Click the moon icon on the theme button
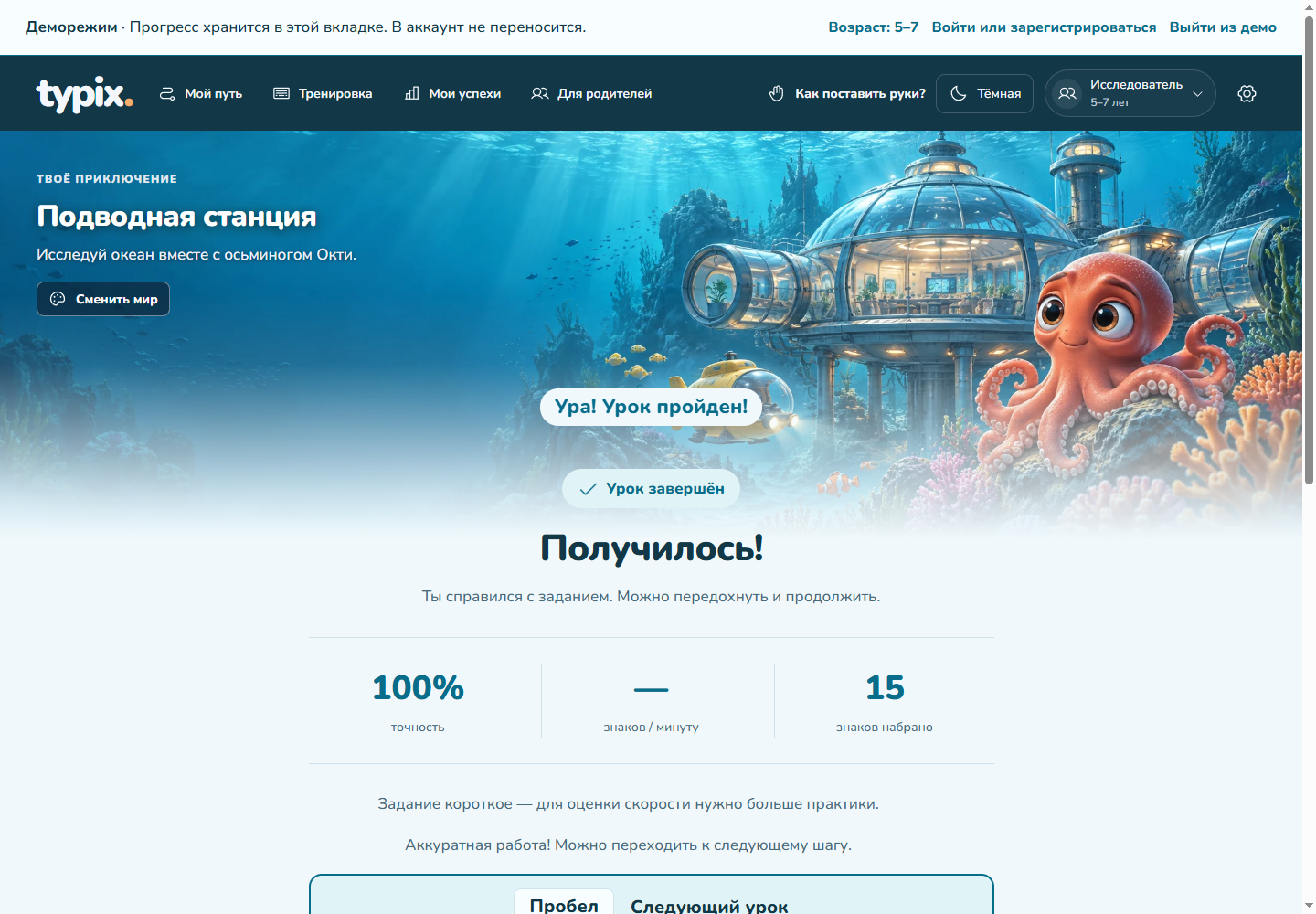Image resolution: width=1316 pixels, height=914 pixels. (959, 93)
